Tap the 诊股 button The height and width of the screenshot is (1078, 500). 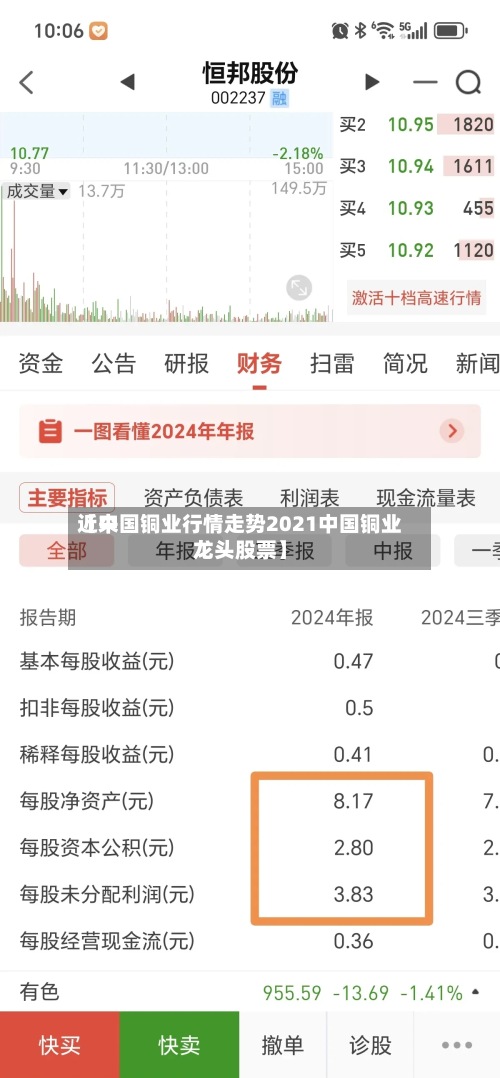[370, 1045]
